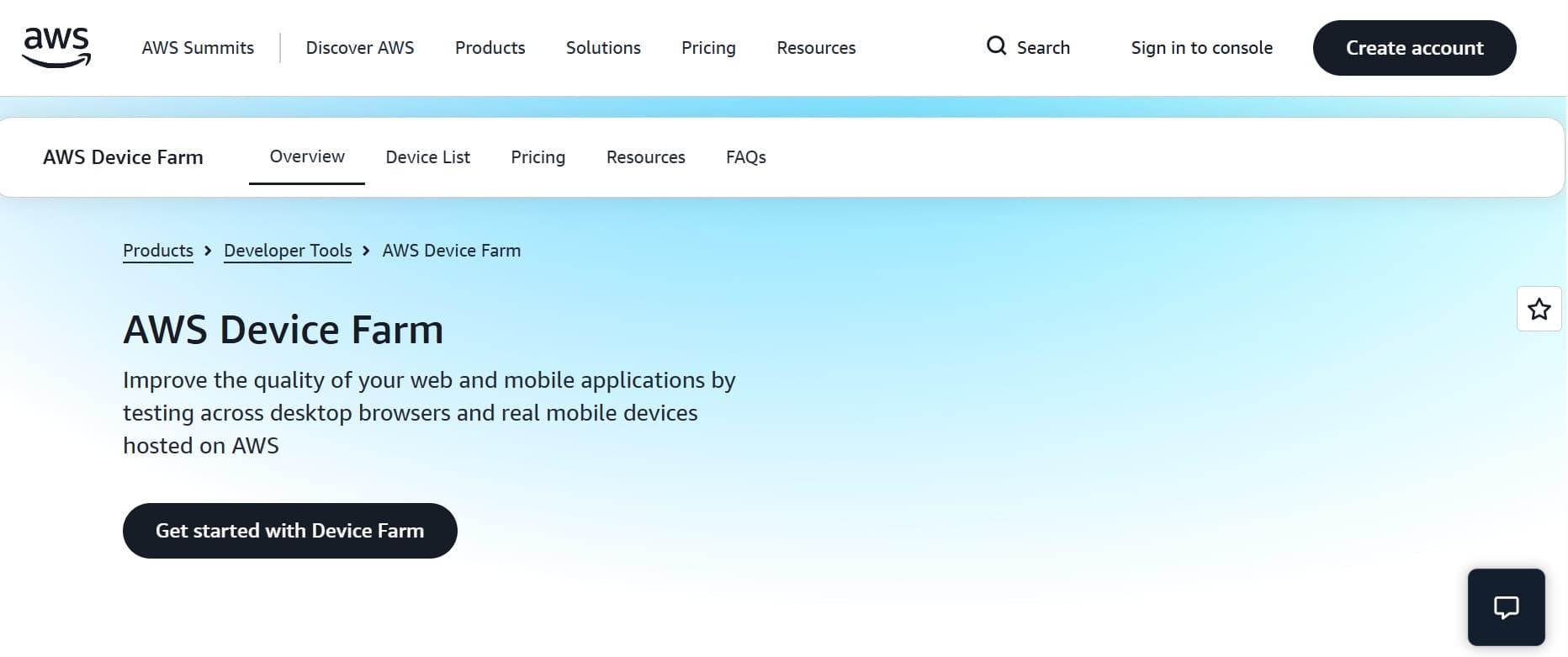Switch to Device Farm Pricing tab

point(538,157)
